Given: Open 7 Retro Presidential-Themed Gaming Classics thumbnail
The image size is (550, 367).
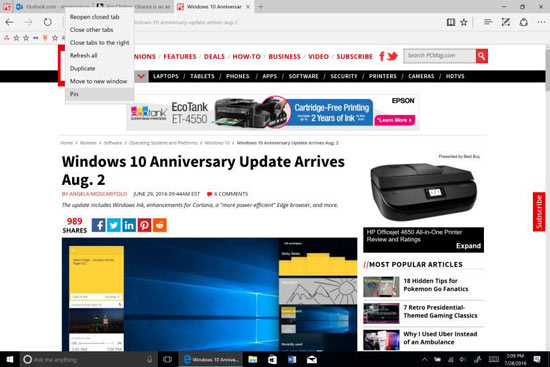Looking at the screenshot, I should 381,313.
